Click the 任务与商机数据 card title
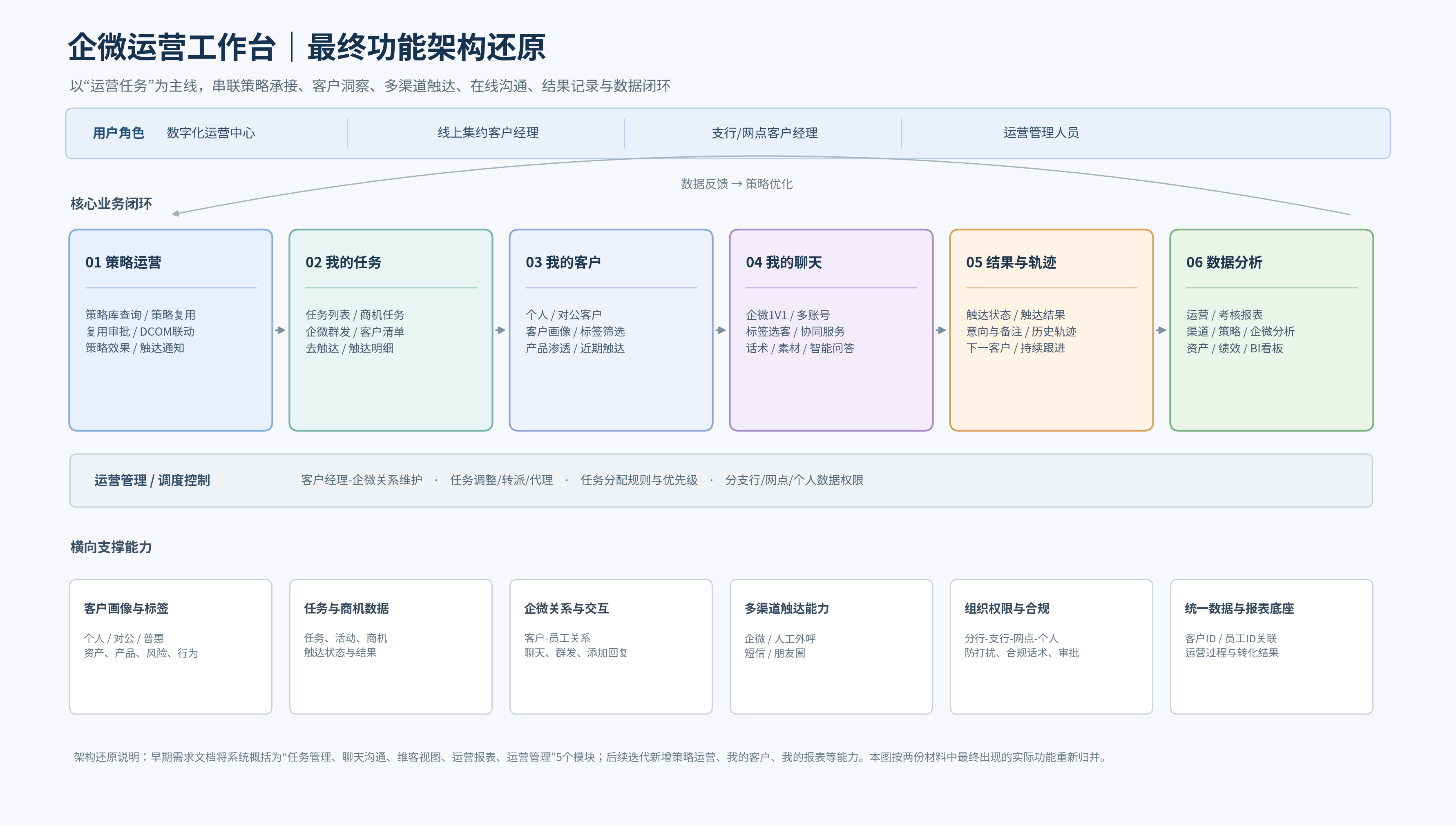 [x=346, y=608]
